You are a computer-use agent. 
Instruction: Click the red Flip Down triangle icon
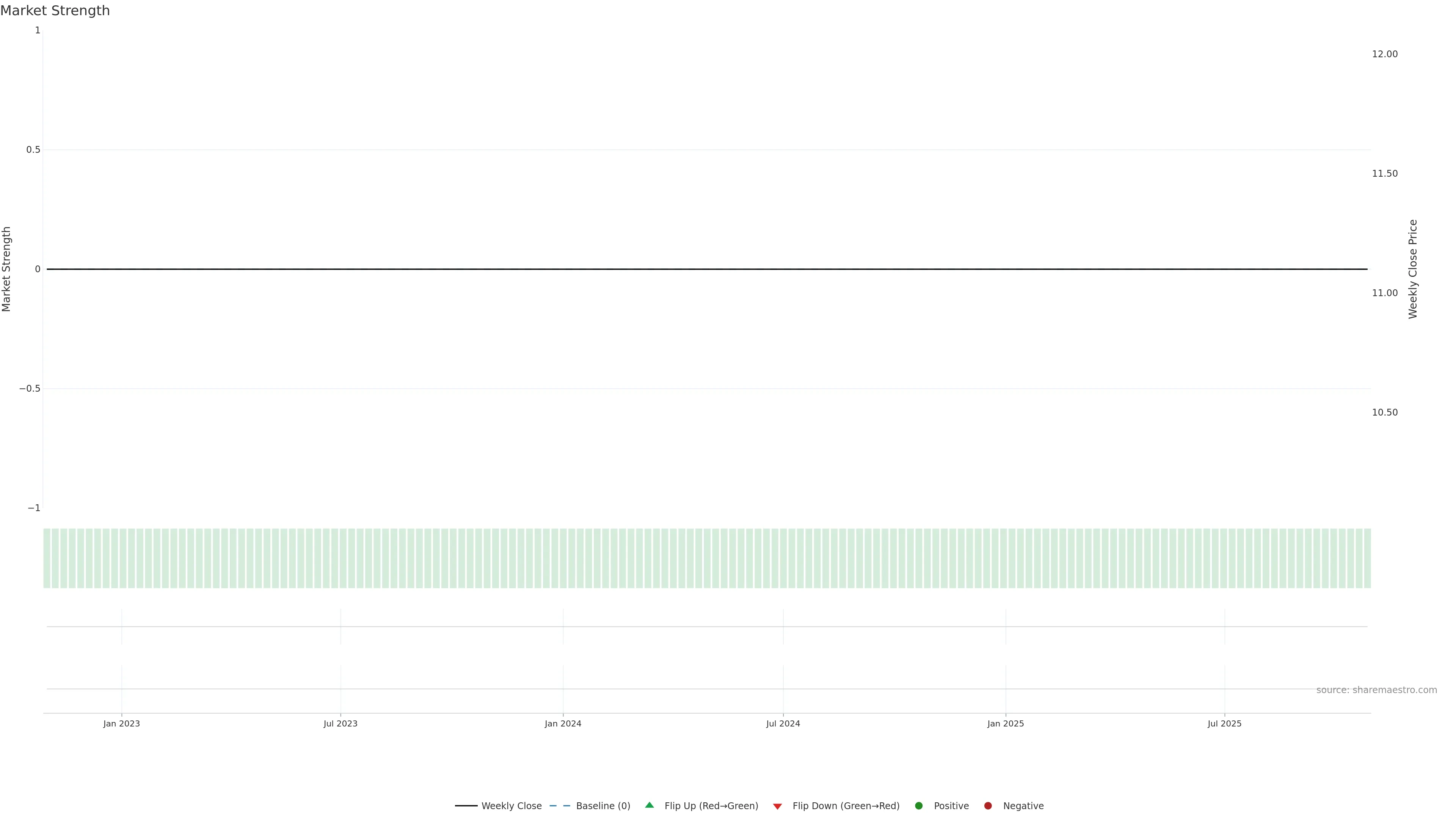click(777, 806)
